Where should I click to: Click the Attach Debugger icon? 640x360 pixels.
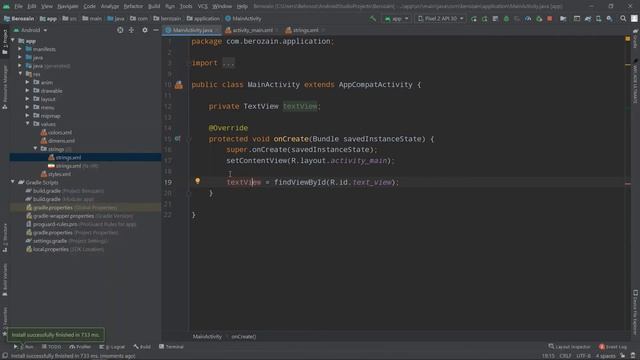pos(539,19)
